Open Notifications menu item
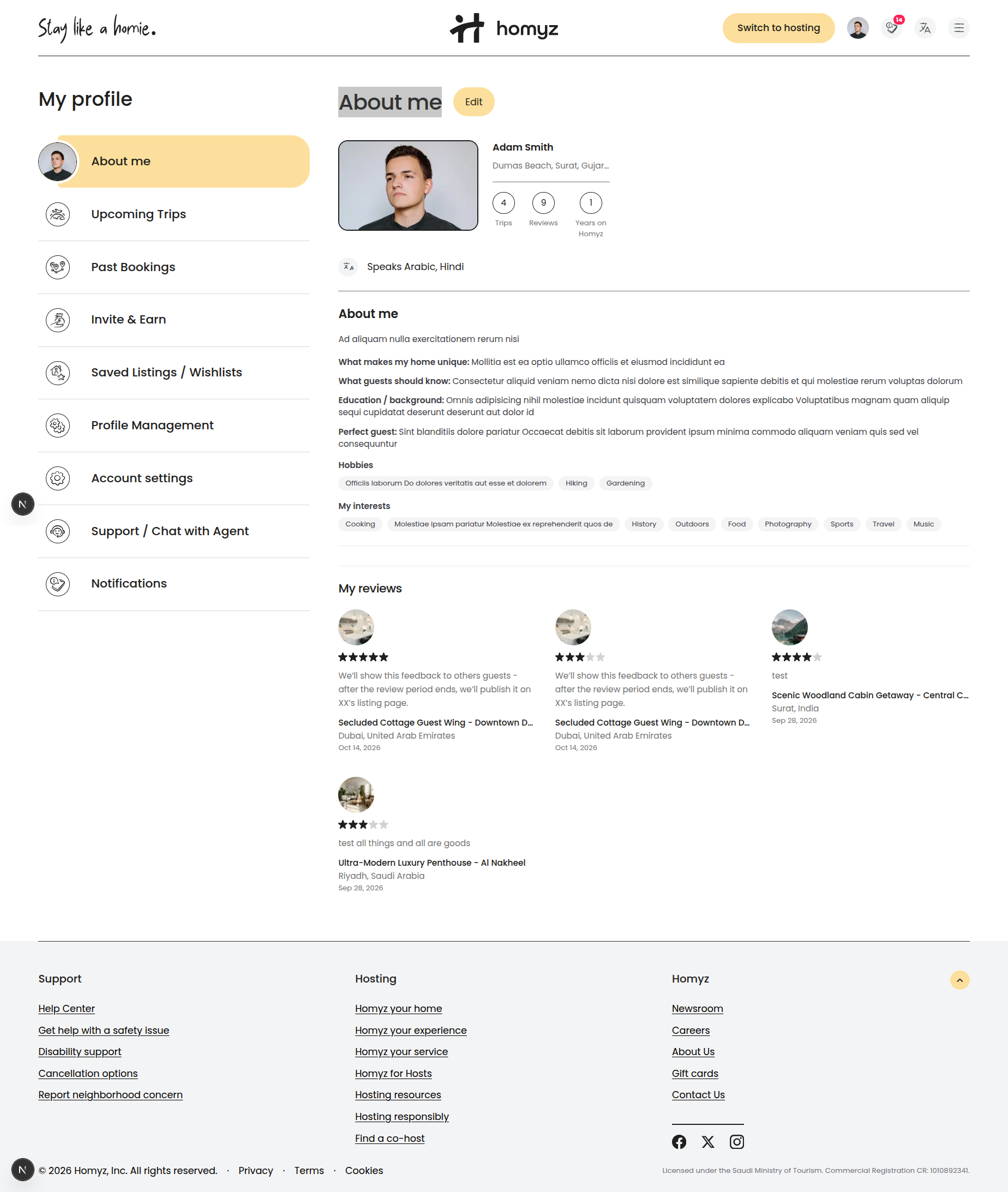Screen dimensions: 1008x1192 click(x=173, y=584)
